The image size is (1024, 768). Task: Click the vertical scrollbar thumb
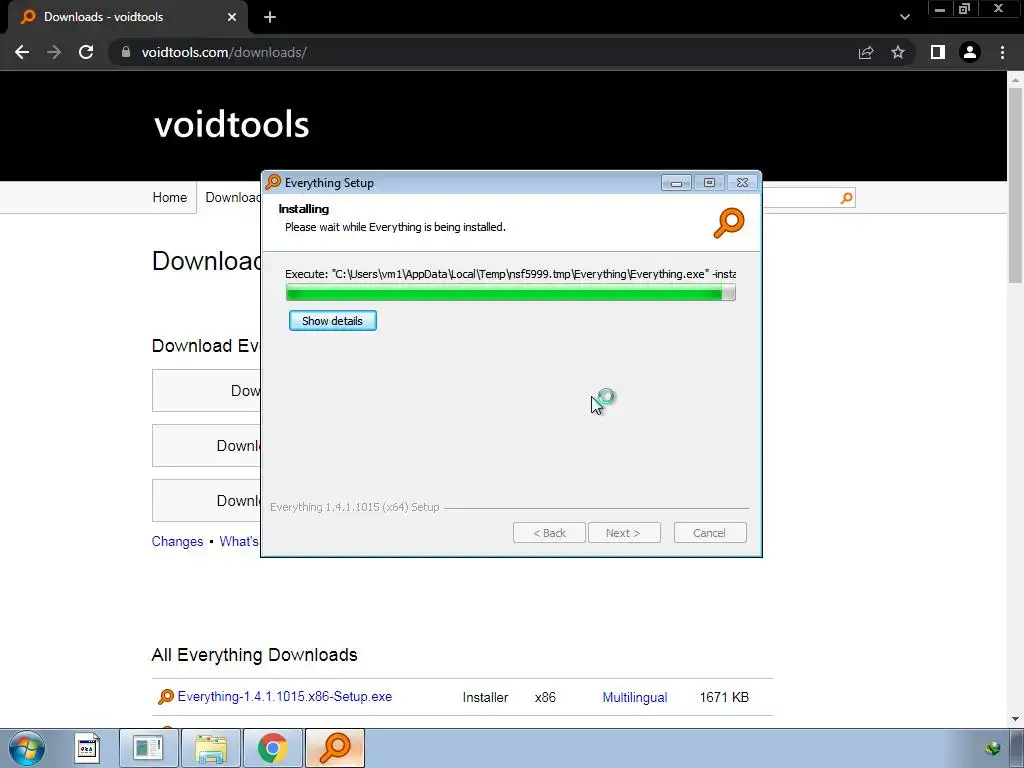(x=1015, y=186)
